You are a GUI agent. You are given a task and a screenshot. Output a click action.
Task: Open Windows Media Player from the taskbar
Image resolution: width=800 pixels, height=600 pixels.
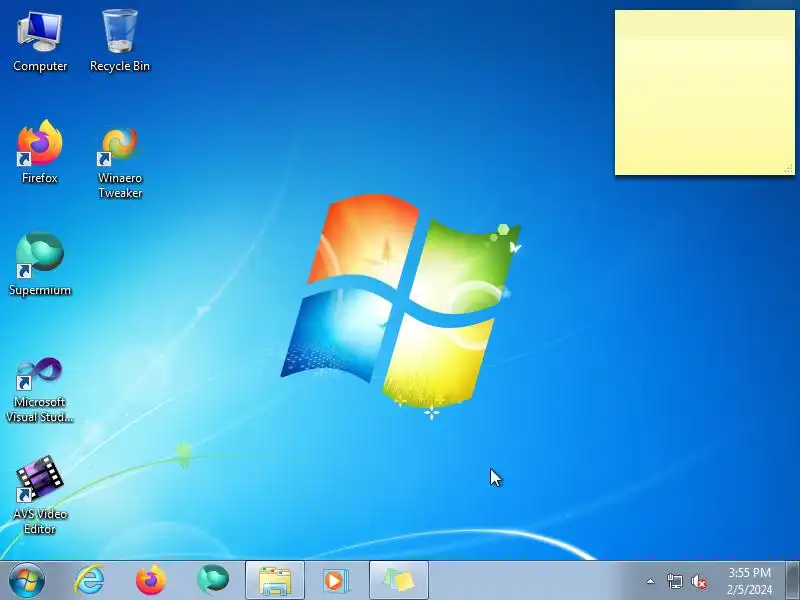point(335,581)
